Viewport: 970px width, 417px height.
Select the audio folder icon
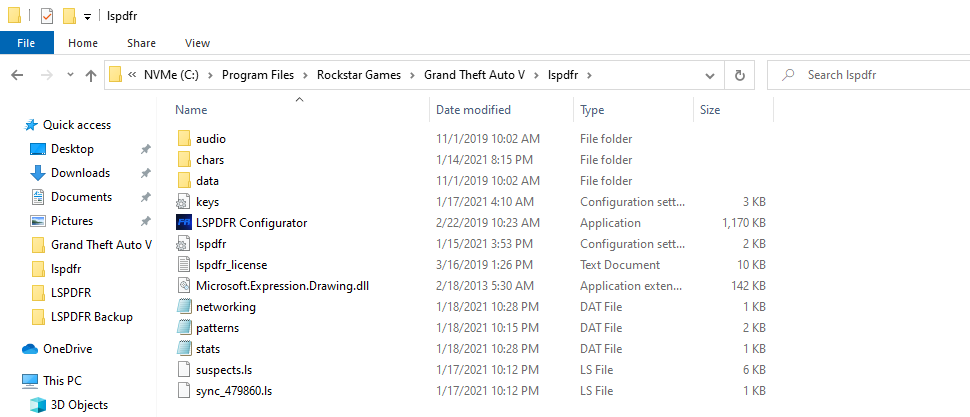pos(184,139)
